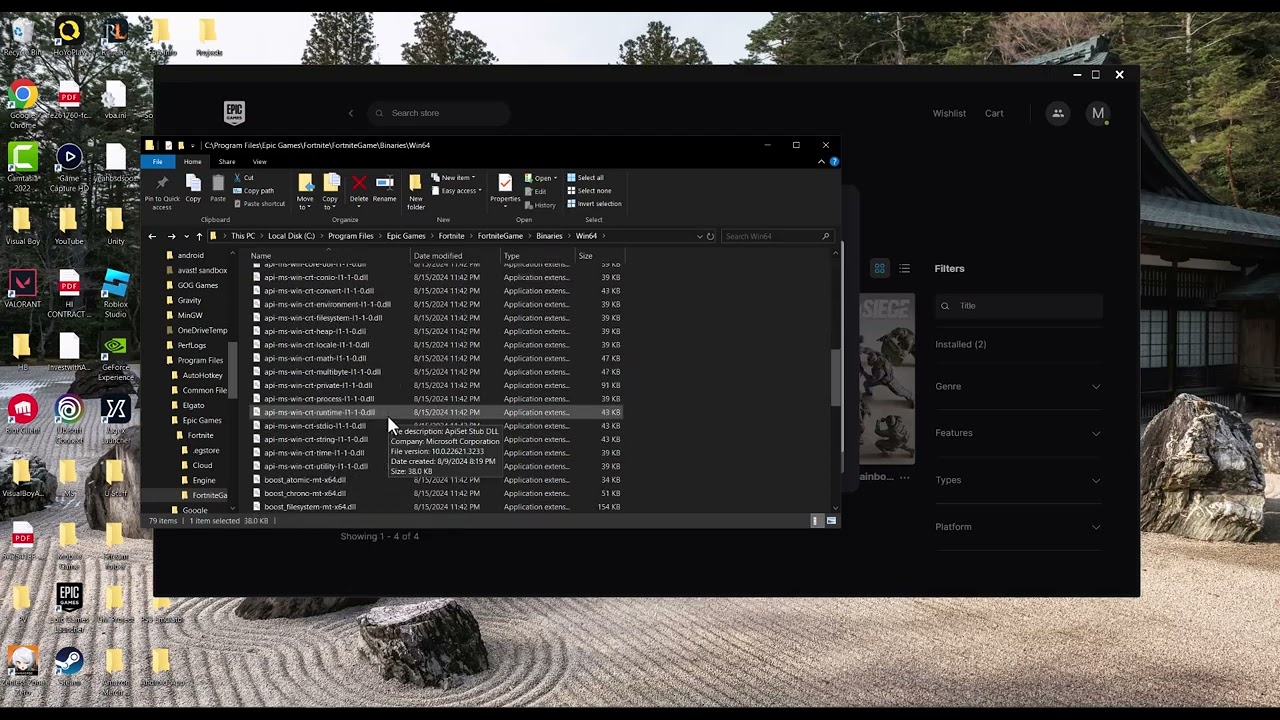Image resolution: width=1280 pixels, height=720 pixels.
Task: Open MinGW folder in navigation pane
Action: tap(190, 315)
